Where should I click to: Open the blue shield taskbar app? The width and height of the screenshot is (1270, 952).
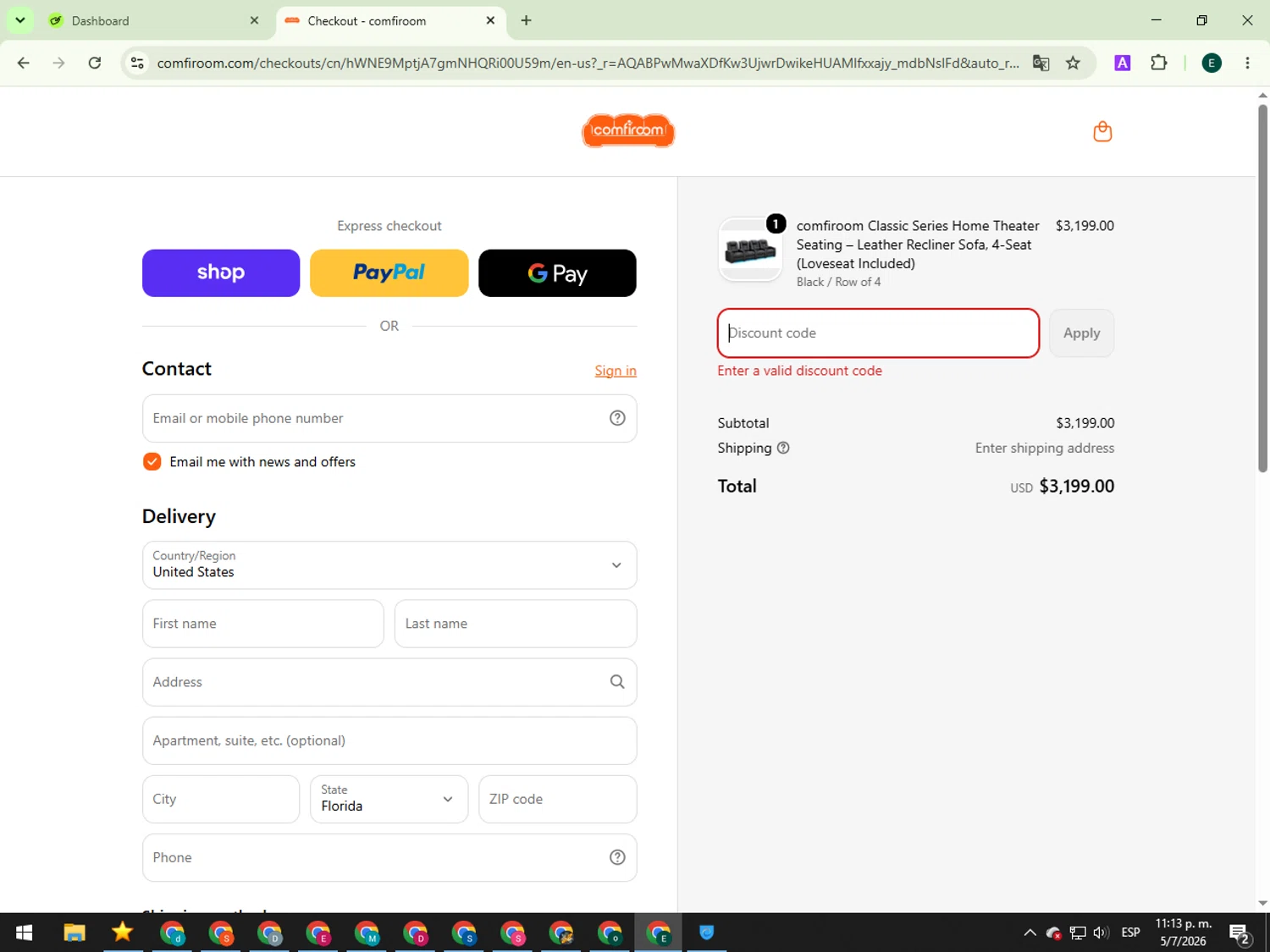[707, 933]
